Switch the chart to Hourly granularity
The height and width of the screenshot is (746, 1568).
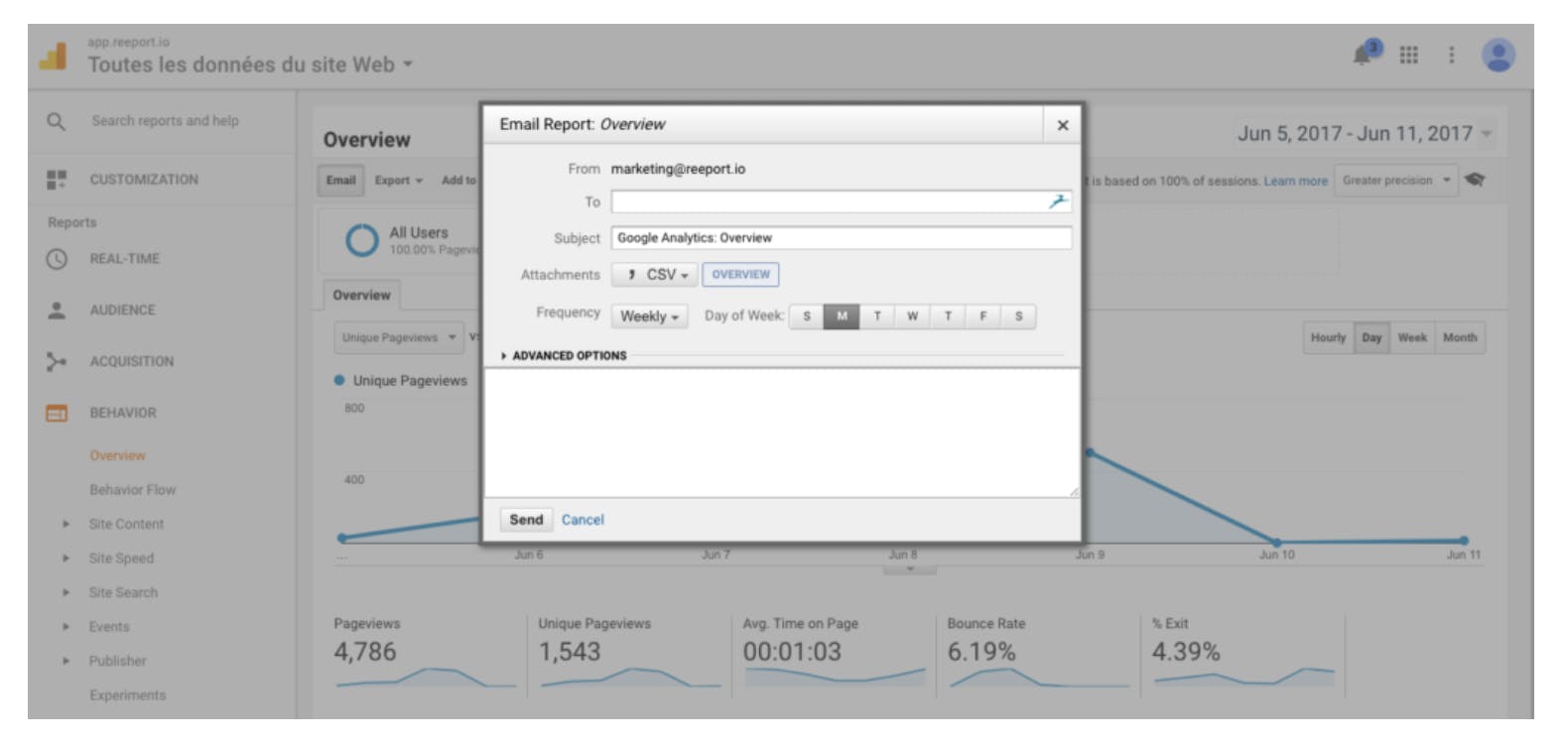(x=1328, y=338)
